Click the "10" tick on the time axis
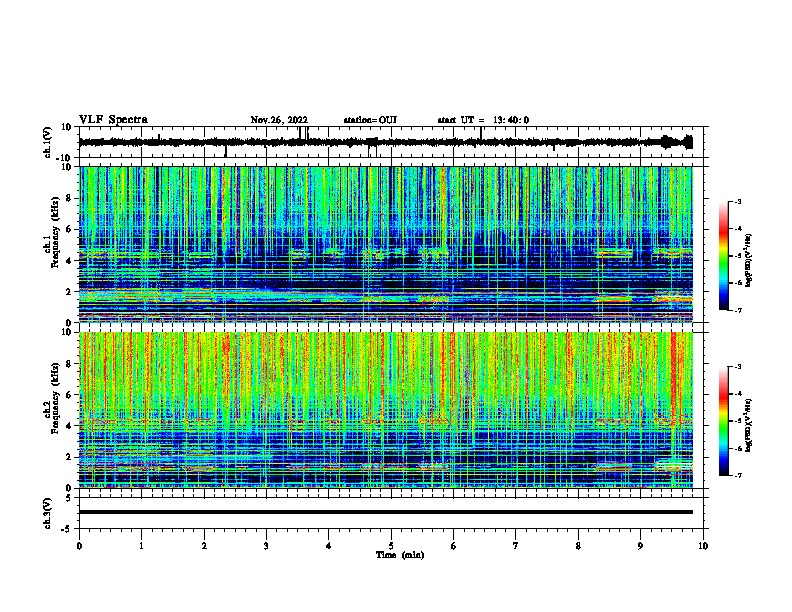 [703, 546]
